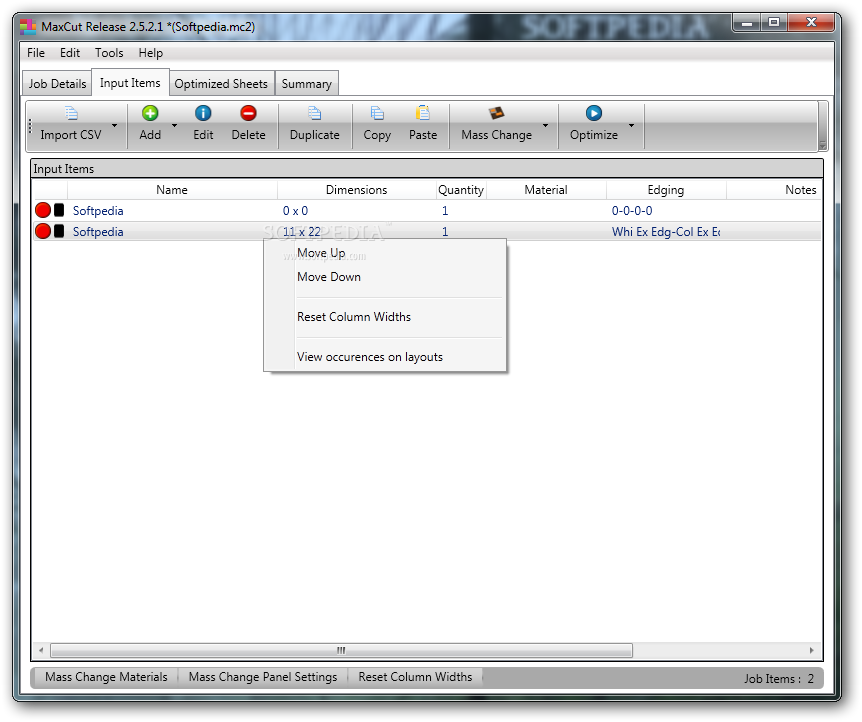Expand the Mass Change dropdown arrow

coord(545,125)
